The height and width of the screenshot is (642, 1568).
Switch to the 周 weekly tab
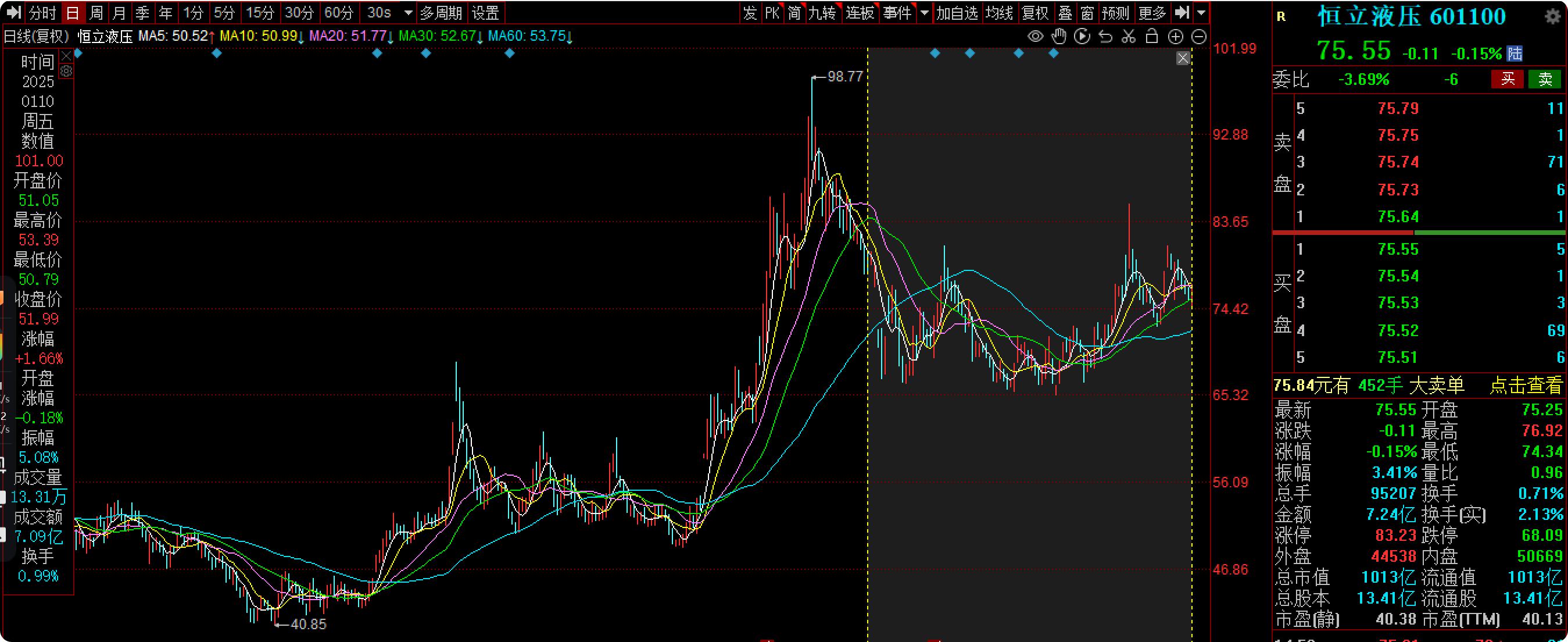point(96,13)
